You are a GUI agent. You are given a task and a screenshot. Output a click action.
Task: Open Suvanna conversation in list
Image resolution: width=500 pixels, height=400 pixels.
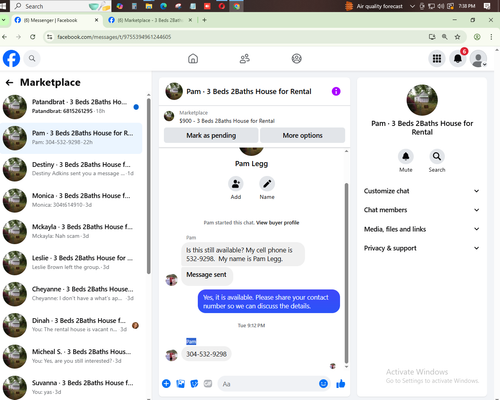click(71, 387)
